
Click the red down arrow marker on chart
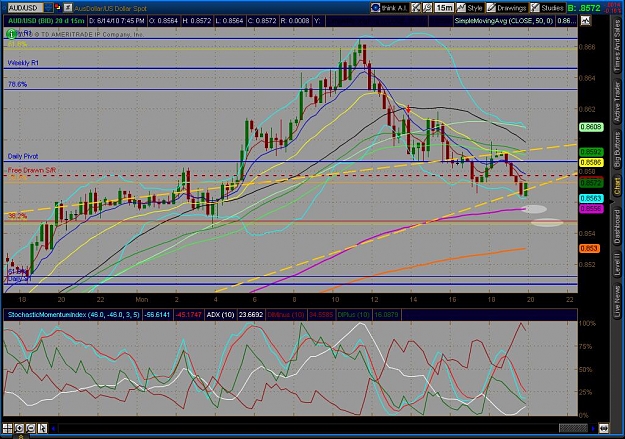coord(409,110)
